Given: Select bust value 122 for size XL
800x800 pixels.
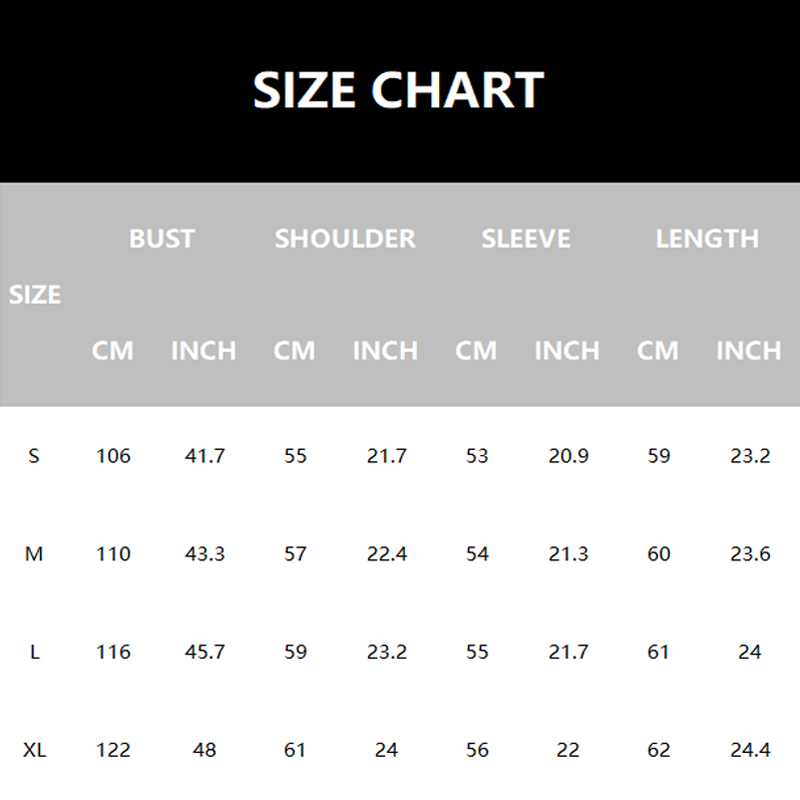Looking at the screenshot, I should pos(113,749).
